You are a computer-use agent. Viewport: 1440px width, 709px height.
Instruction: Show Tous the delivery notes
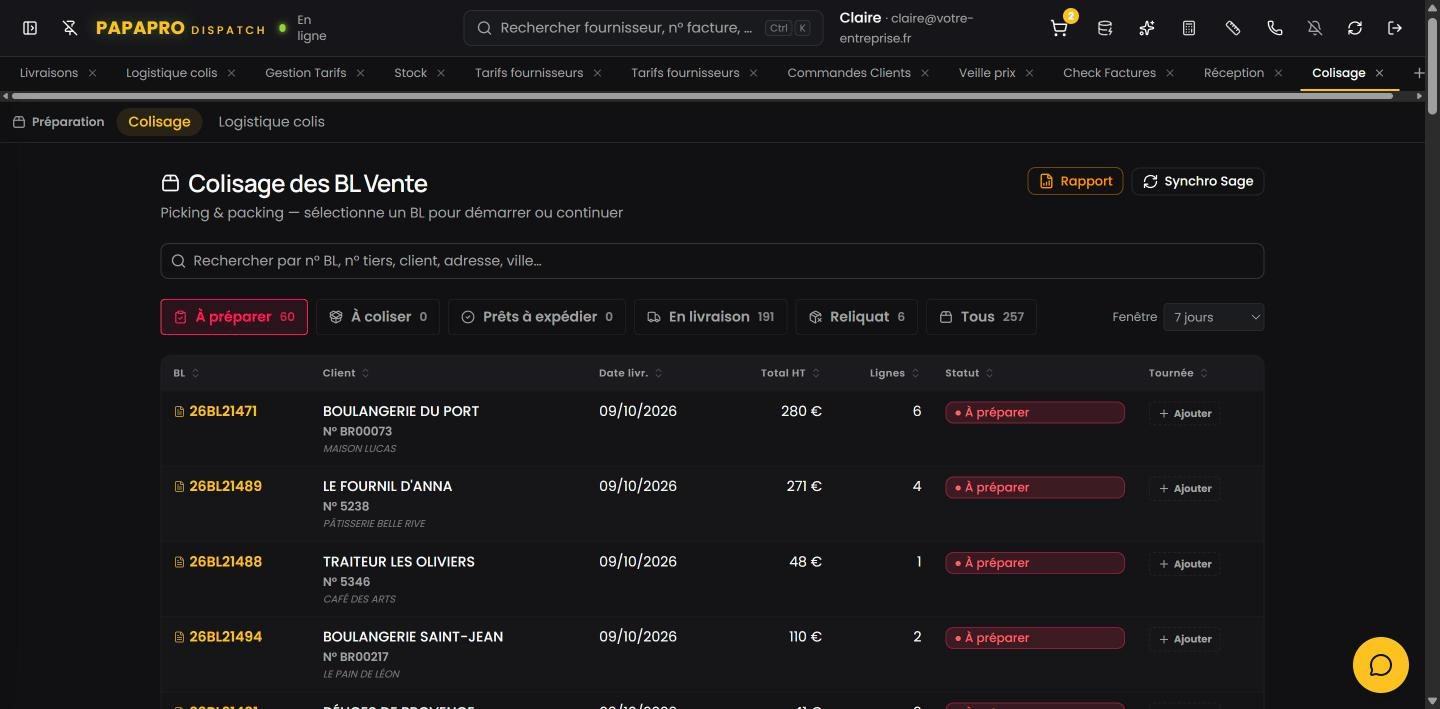point(981,317)
